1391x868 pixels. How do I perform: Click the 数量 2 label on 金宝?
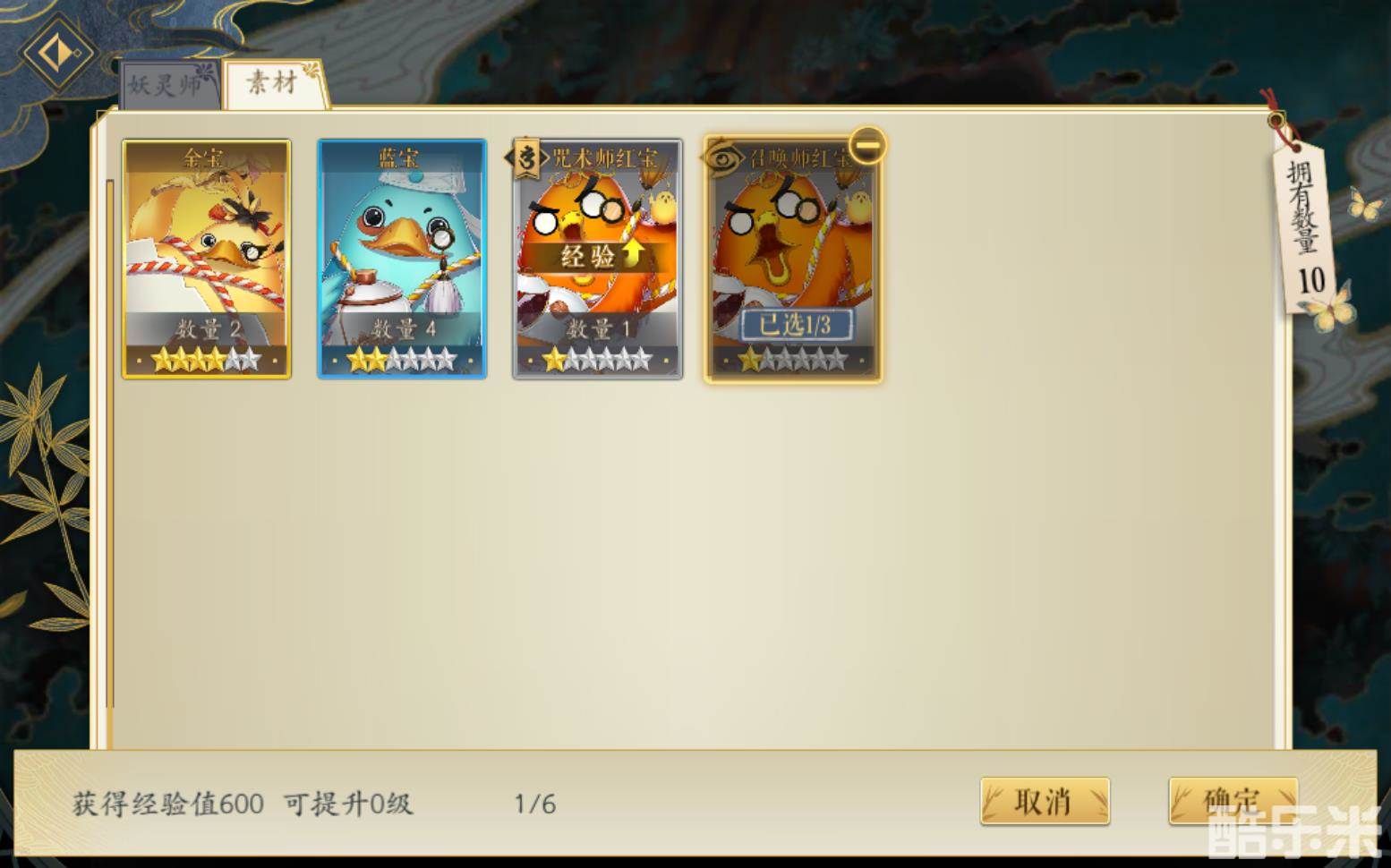[x=208, y=328]
